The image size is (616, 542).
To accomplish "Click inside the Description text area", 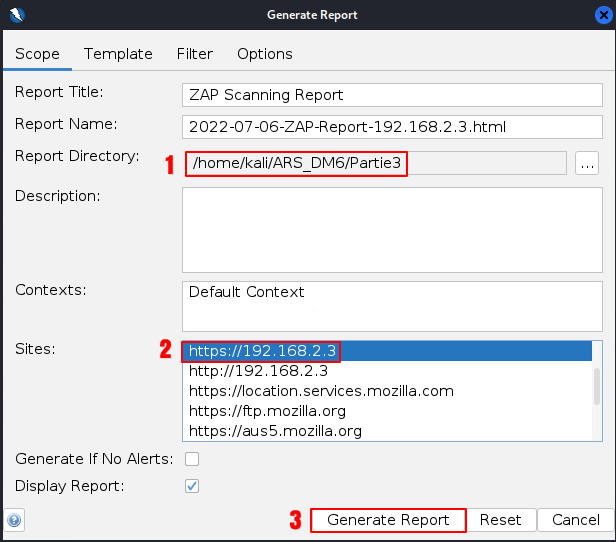I will click(392, 229).
